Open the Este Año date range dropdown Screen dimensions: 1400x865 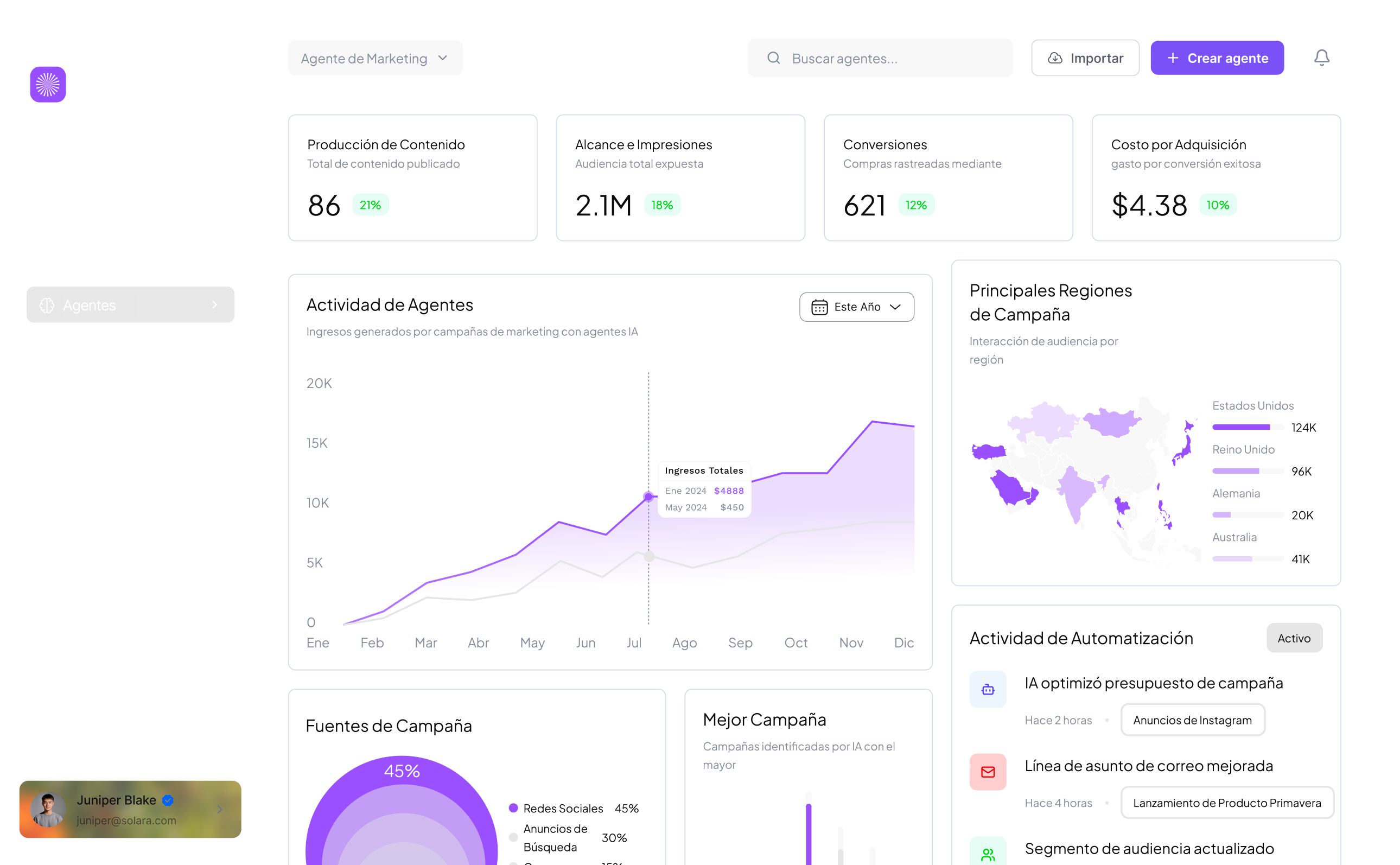[857, 307]
